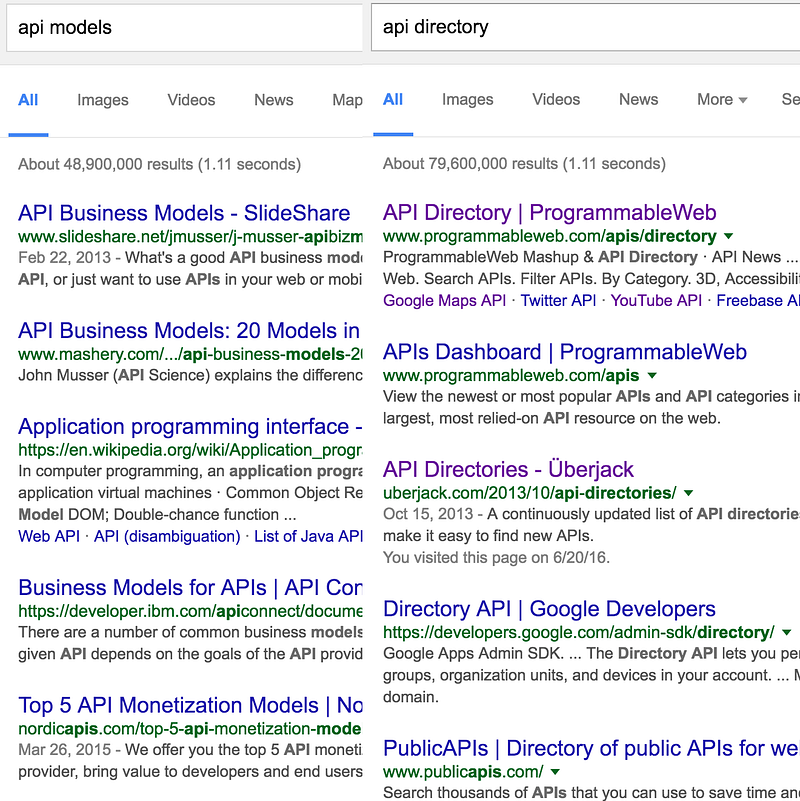This screenshot has width=800, height=801.
Task: Focus the 'api directory' search field
Action: coord(585,27)
